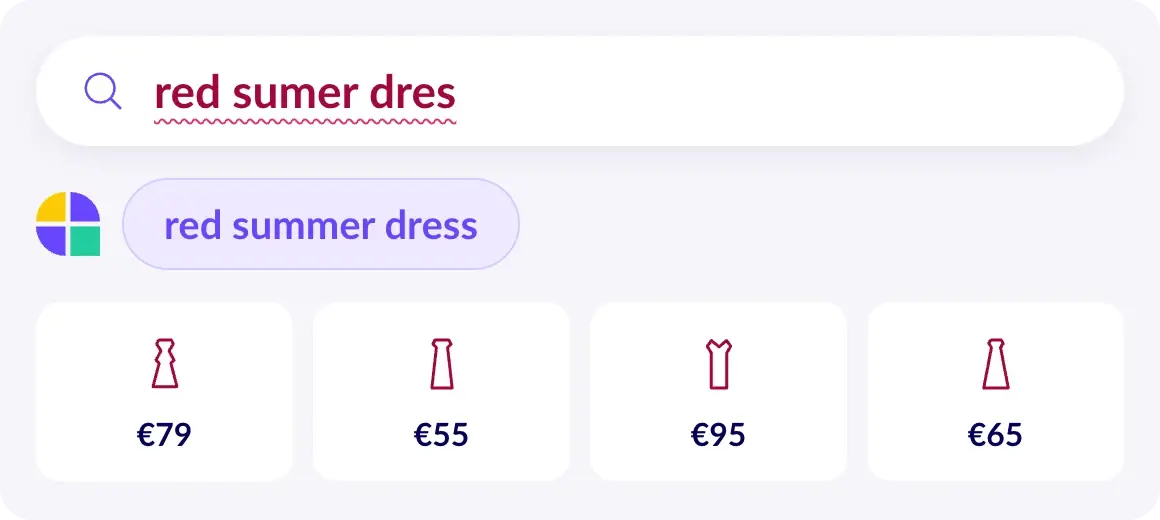
Task: Click the yellow quadrant of the logo
Action: click(51, 207)
